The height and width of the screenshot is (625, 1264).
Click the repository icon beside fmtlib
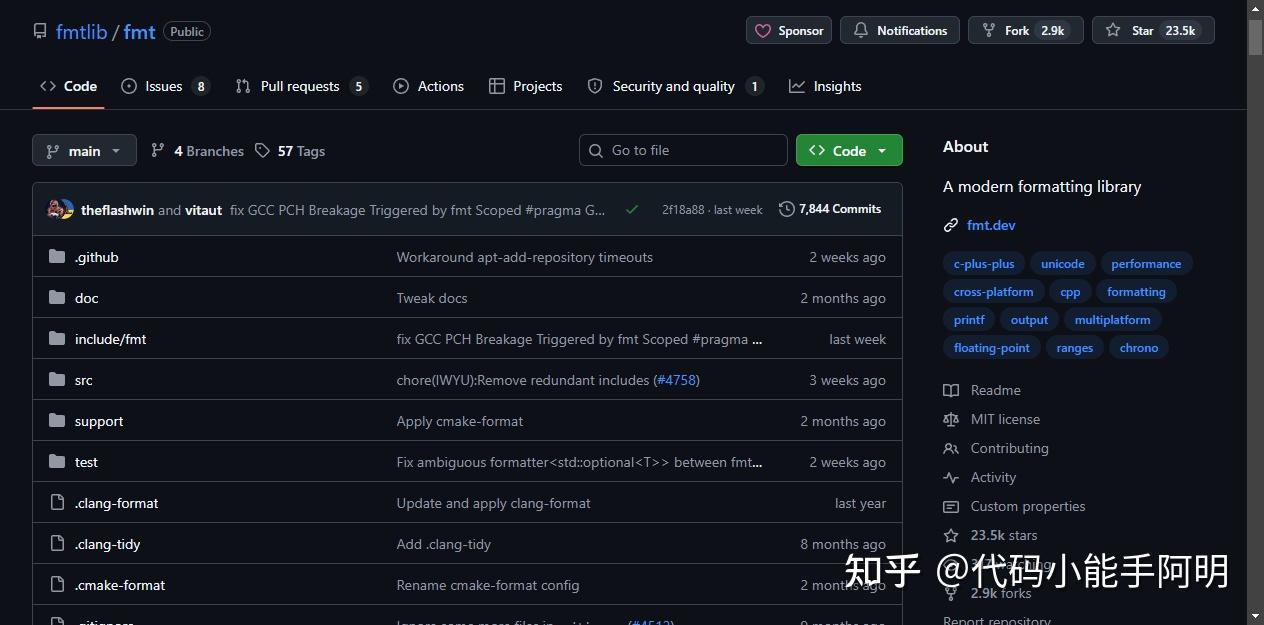pyautogui.click(x=40, y=31)
